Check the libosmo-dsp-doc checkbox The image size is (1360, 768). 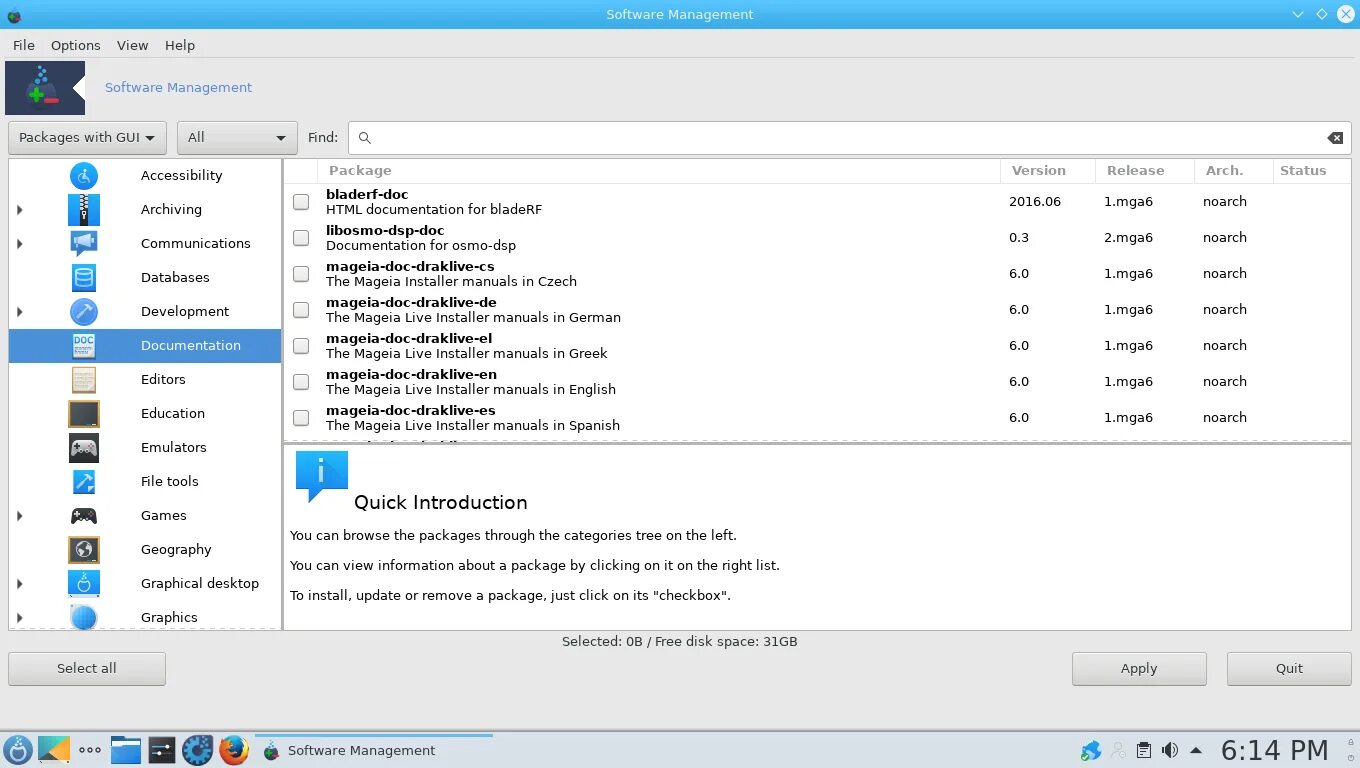[300, 237]
